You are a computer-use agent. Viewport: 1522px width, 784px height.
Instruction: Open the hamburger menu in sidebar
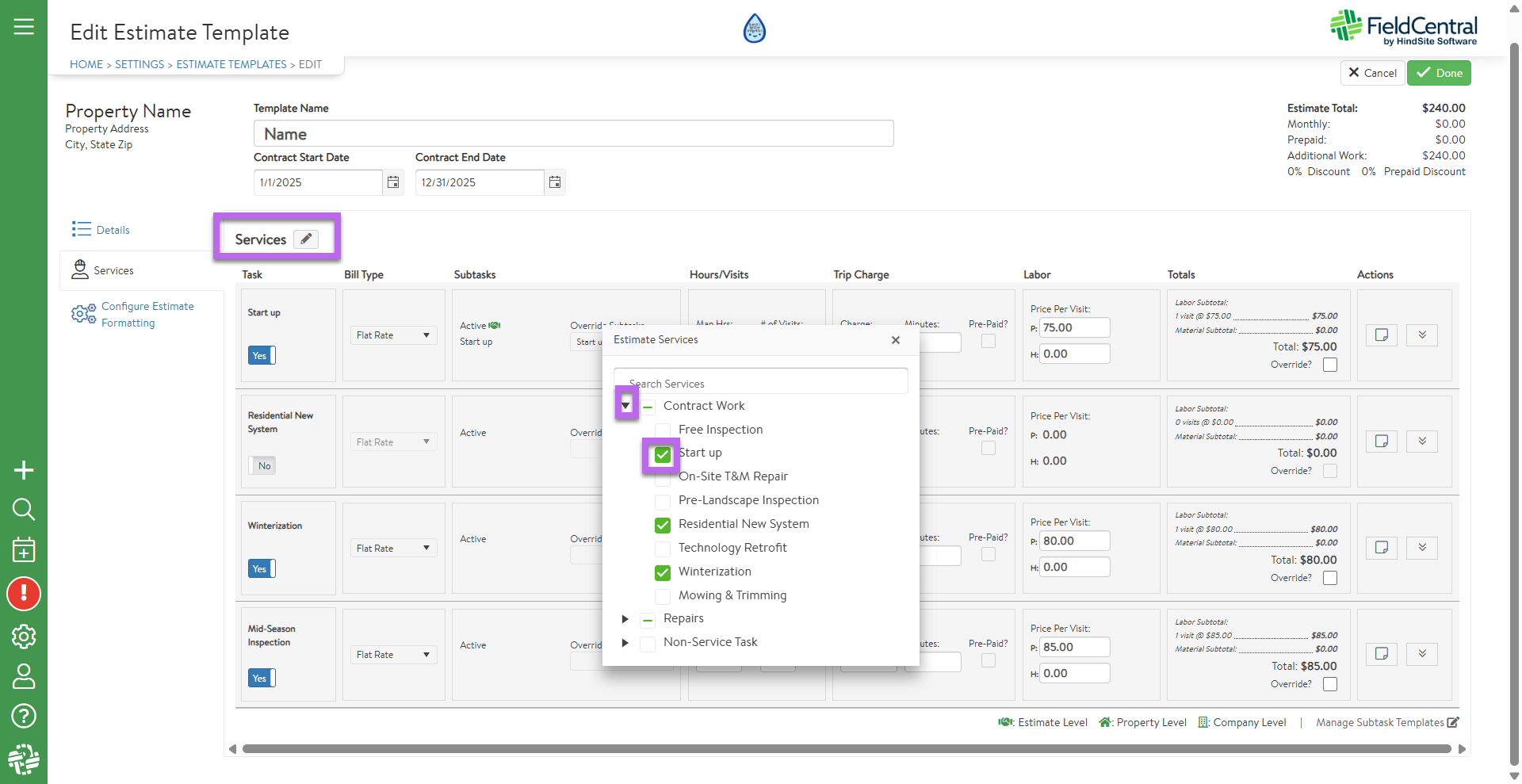click(24, 27)
